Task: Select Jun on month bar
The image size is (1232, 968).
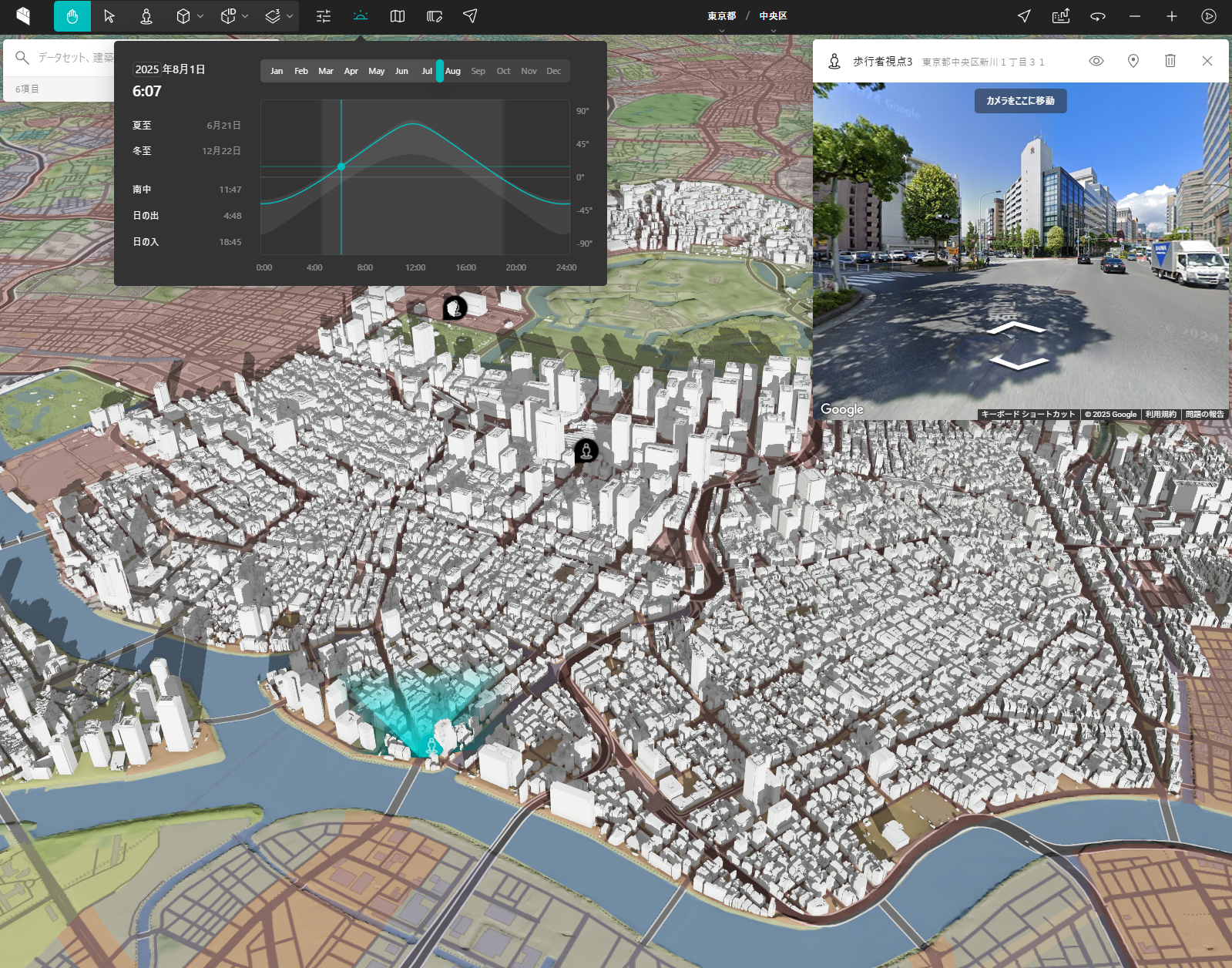Action: click(x=401, y=71)
